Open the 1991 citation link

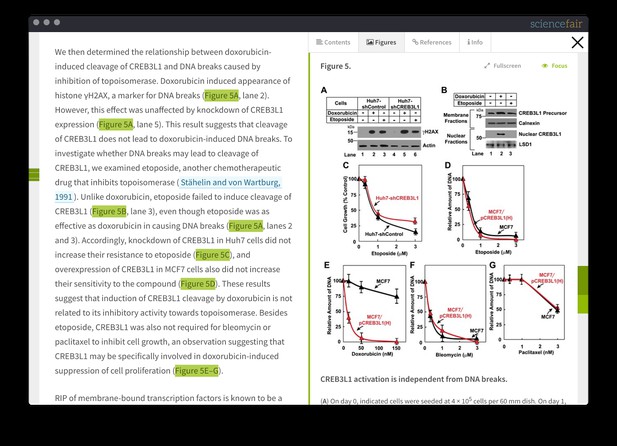(63, 197)
